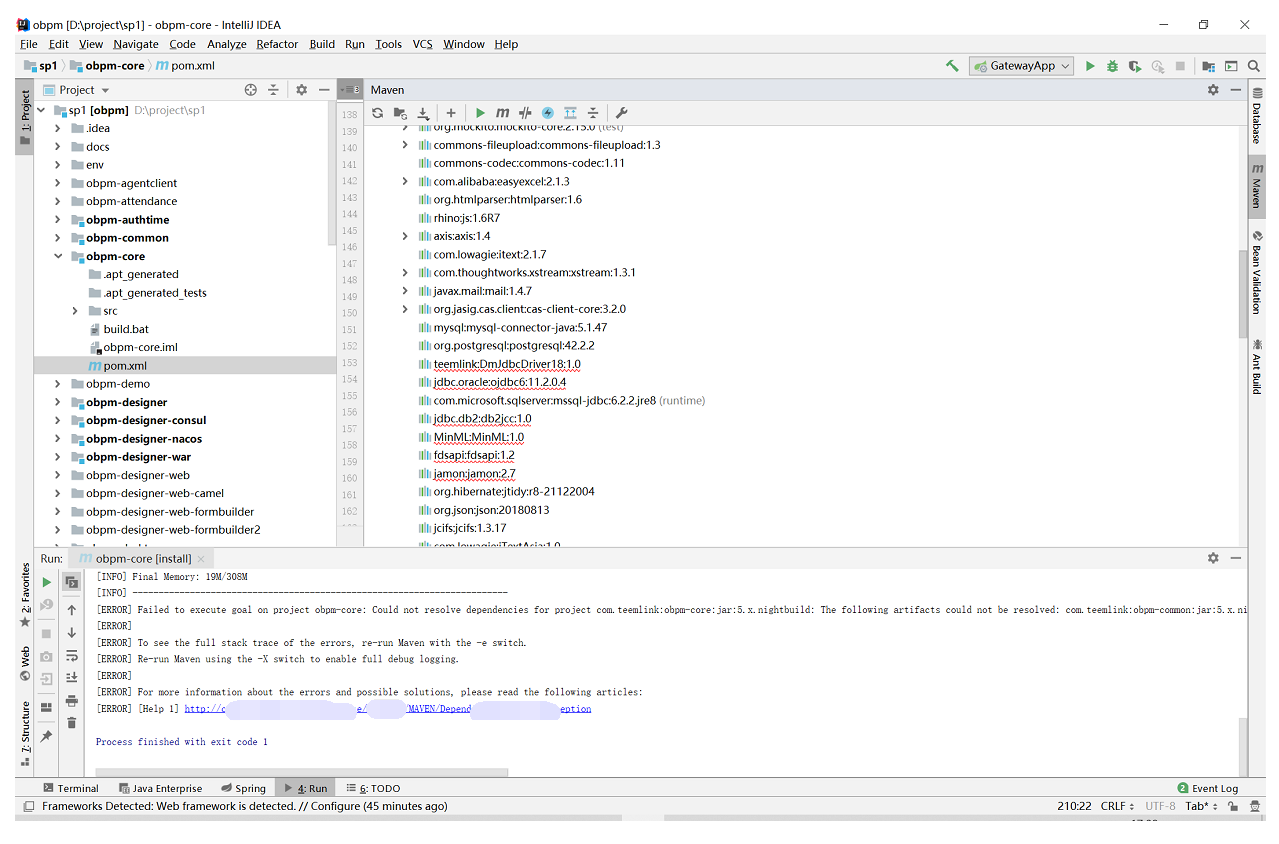Open the Maven panel gear options

(1213, 90)
